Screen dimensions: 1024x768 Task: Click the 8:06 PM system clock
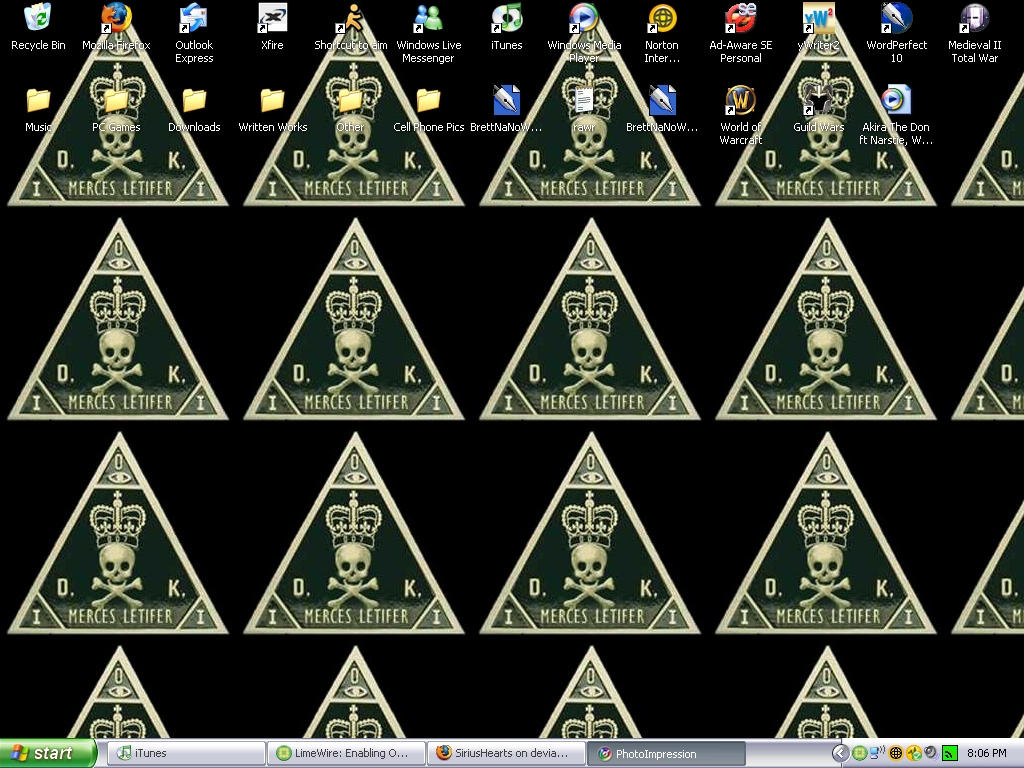(x=987, y=754)
